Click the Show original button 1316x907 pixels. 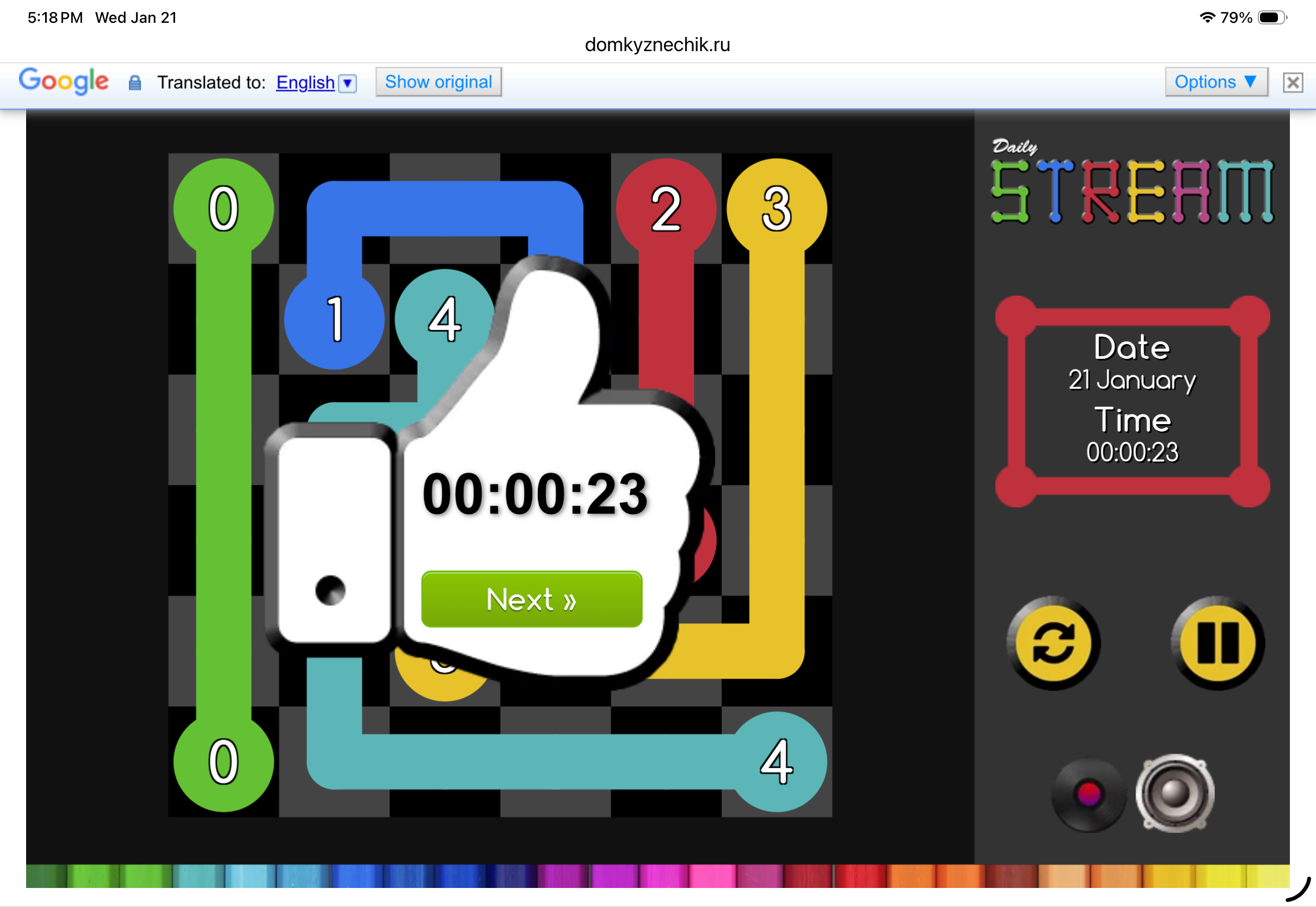click(438, 83)
